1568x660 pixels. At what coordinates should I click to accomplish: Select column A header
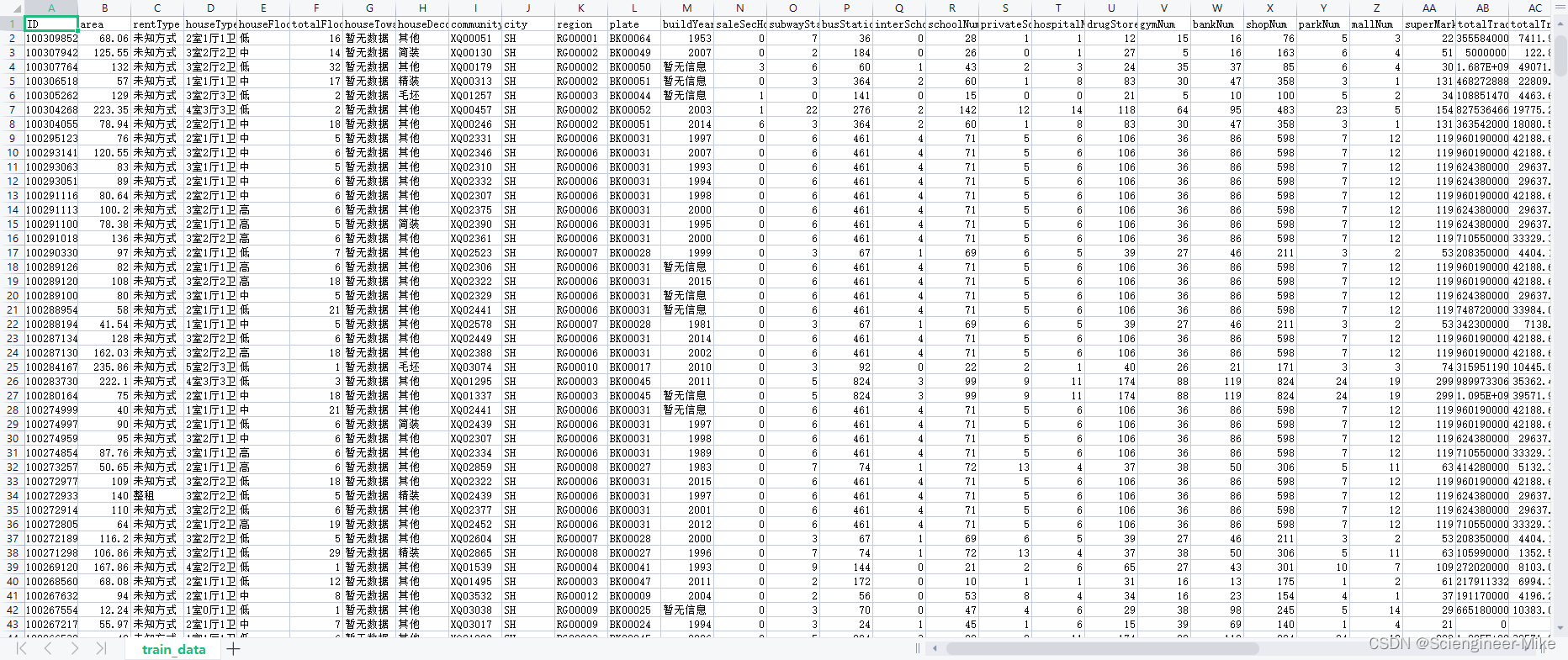click(50, 8)
